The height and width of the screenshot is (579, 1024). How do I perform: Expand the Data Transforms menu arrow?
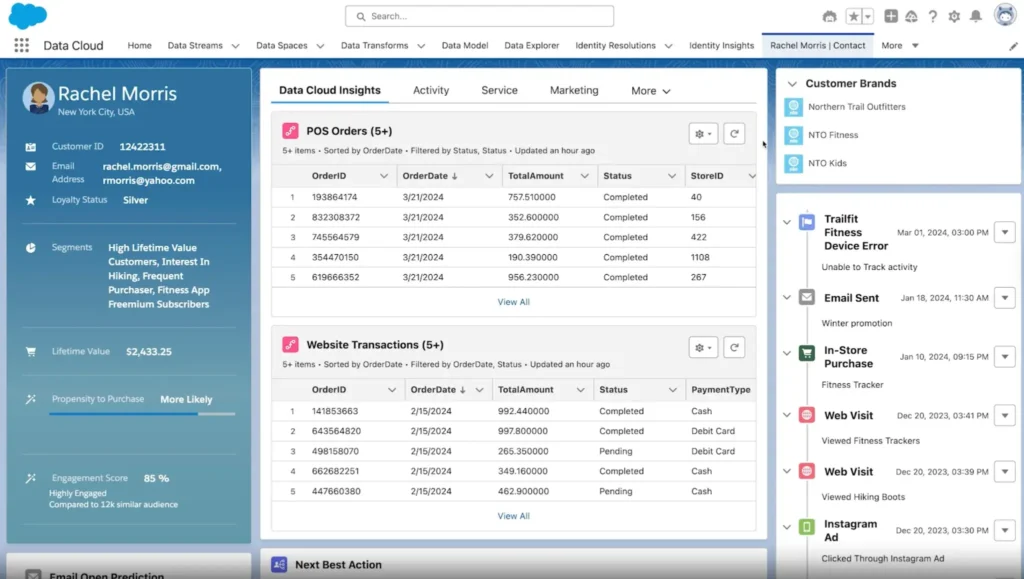click(421, 46)
